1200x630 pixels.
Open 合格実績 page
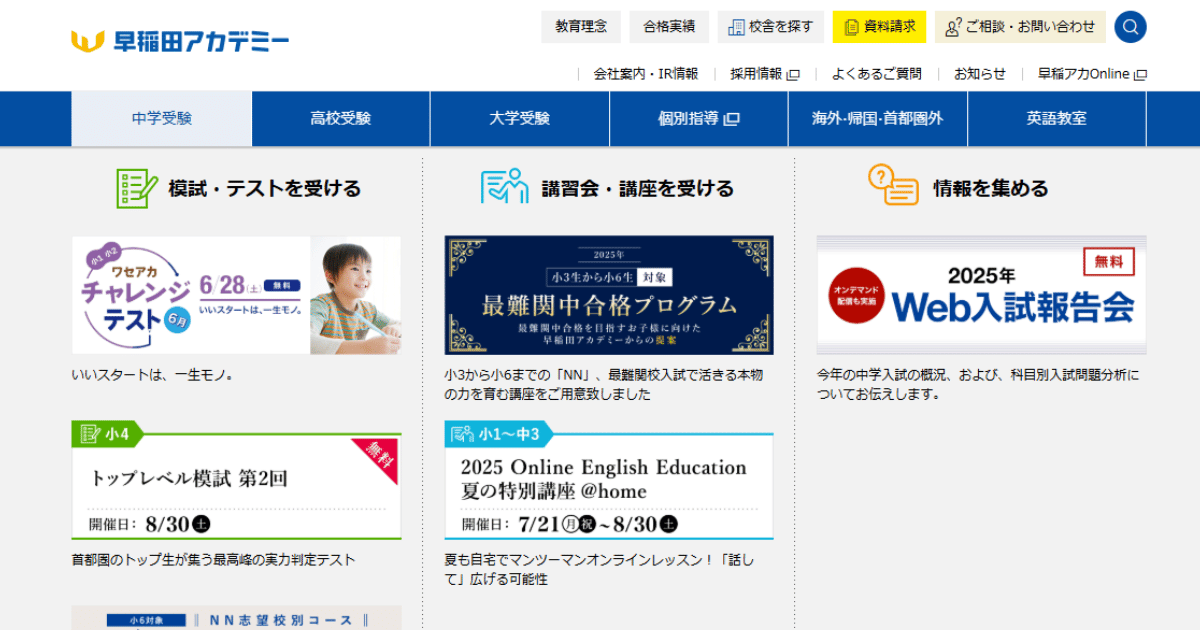[669, 27]
